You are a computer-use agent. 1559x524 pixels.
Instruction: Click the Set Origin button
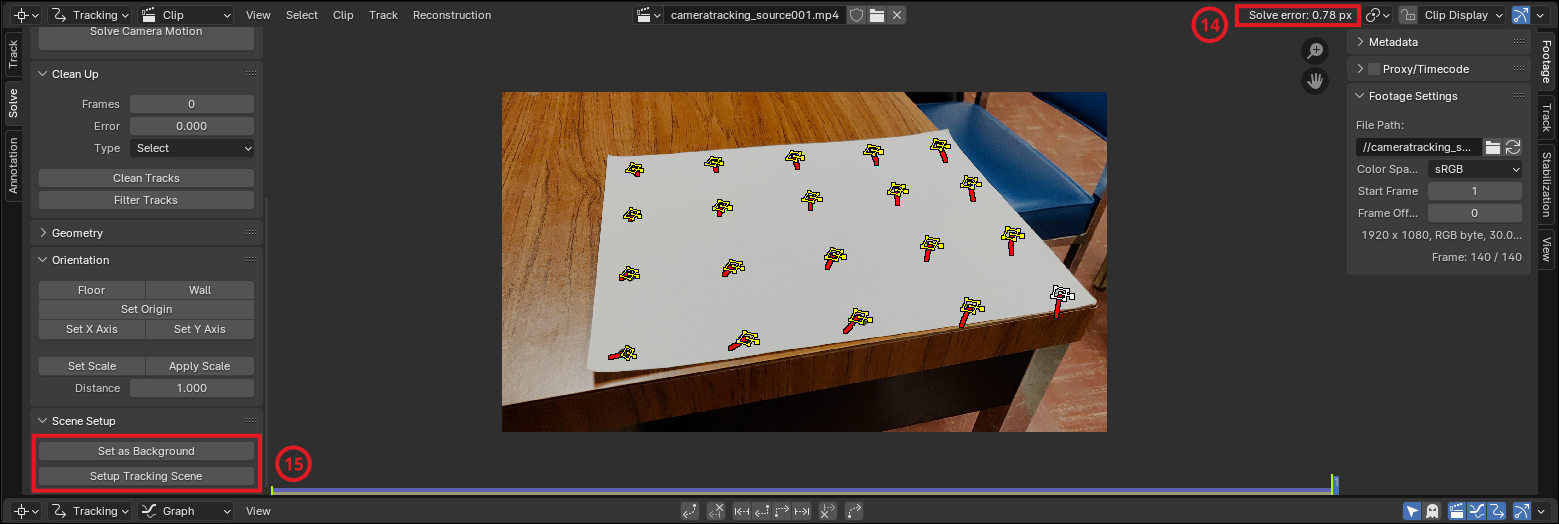tap(146, 309)
